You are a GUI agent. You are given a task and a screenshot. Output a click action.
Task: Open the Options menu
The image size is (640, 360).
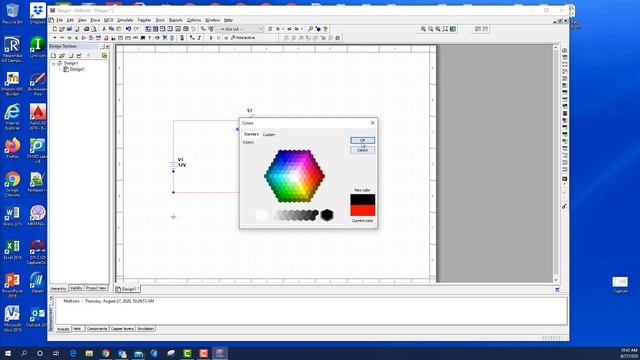click(x=194, y=20)
